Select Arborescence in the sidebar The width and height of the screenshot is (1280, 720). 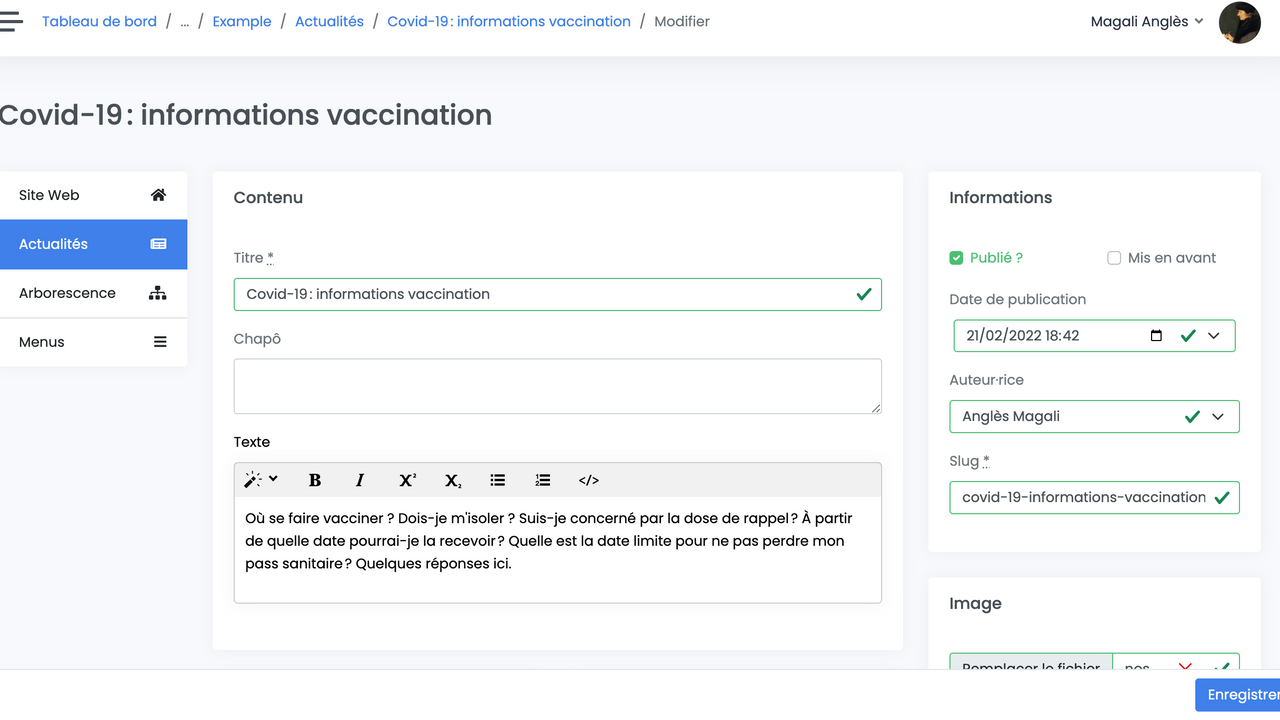(93, 293)
